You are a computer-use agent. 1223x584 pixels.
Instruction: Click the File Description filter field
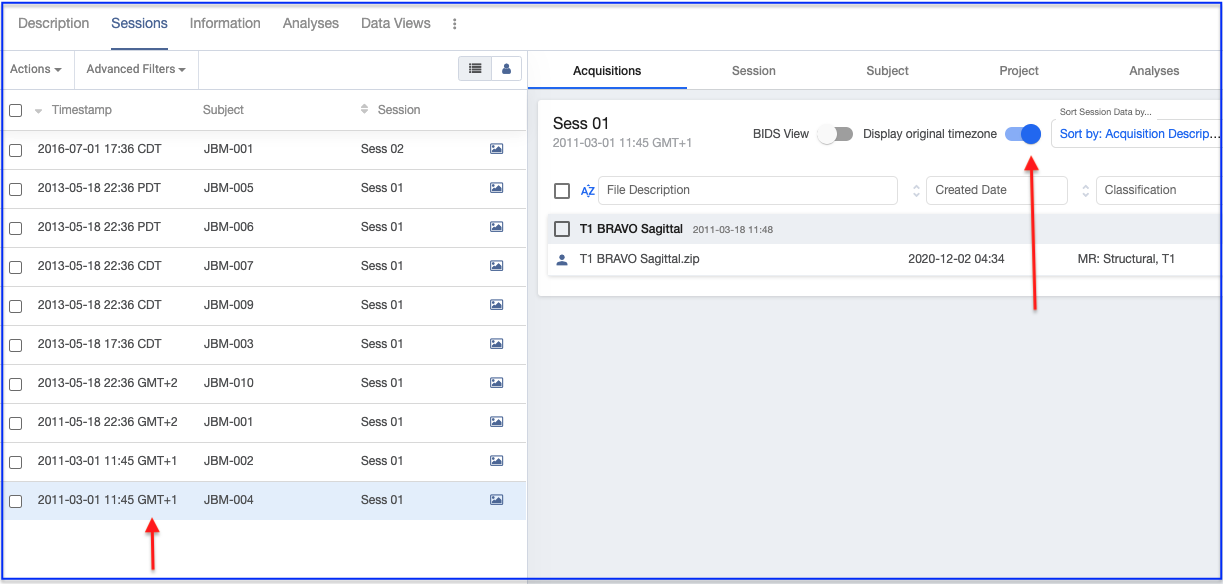coord(746,190)
